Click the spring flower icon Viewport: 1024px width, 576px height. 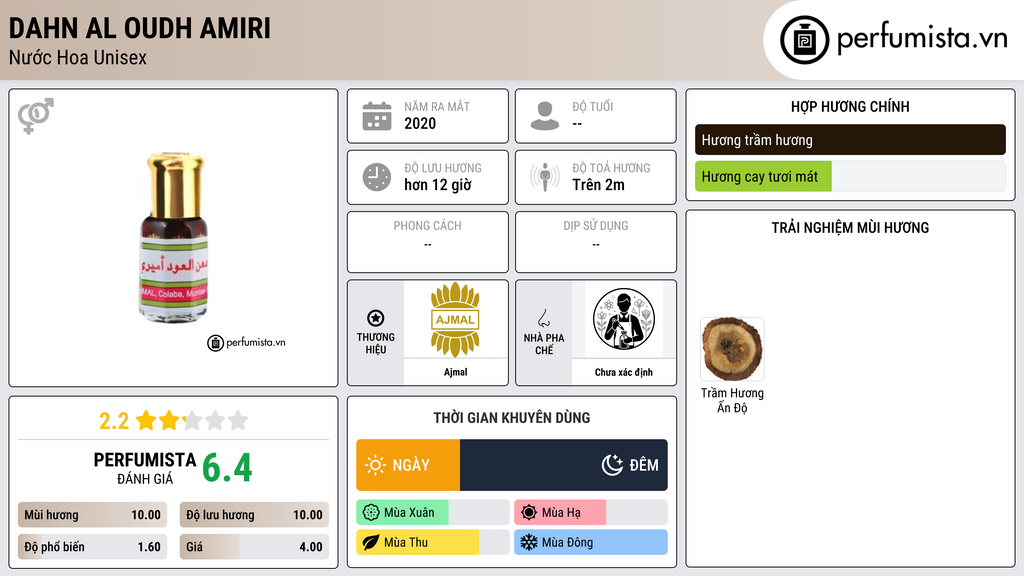coord(371,513)
